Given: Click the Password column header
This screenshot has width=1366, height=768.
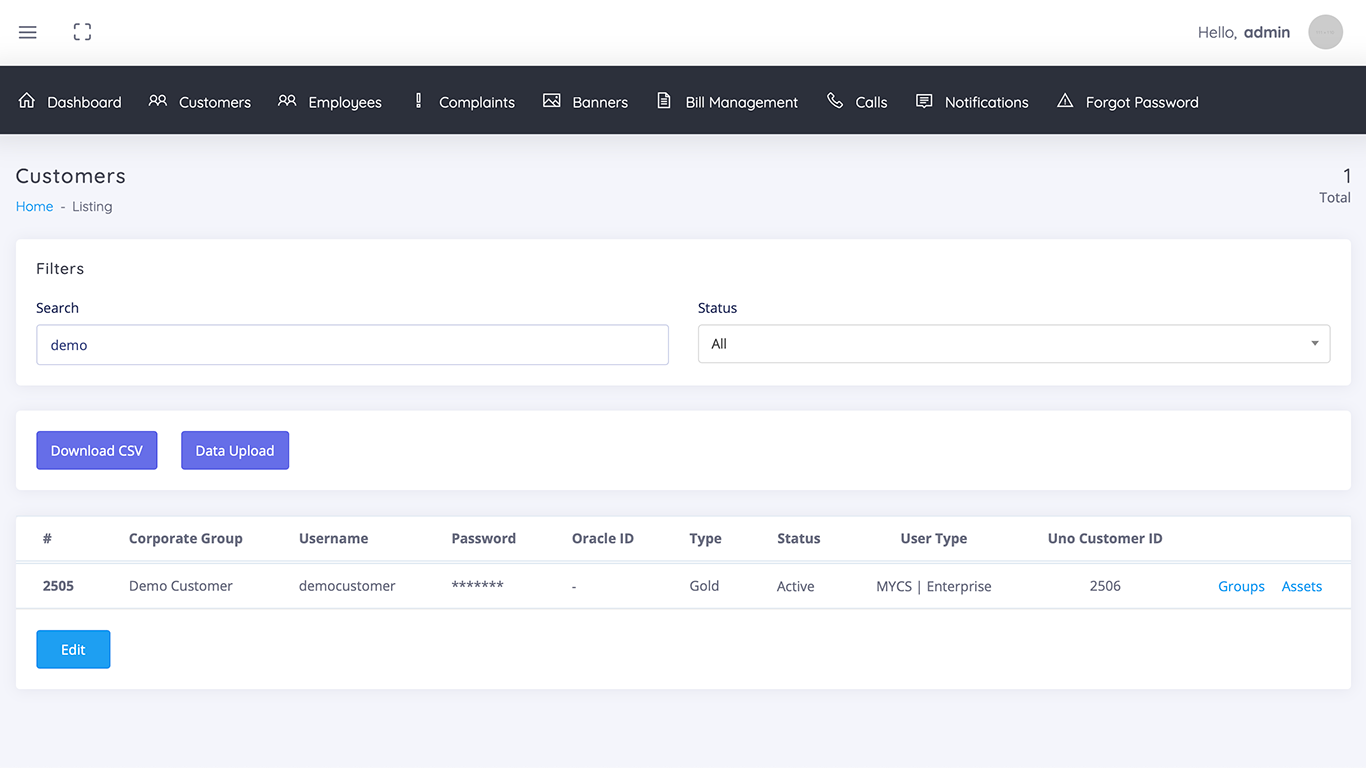Looking at the screenshot, I should pos(484,538).
